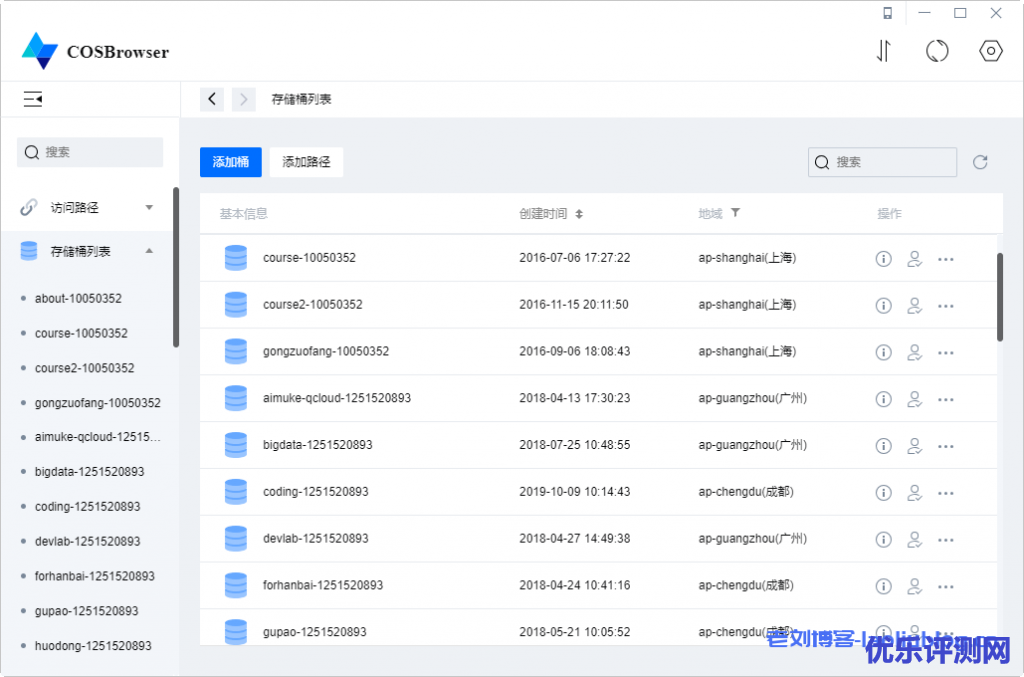Click the sync circular arrows icon
The width and height of the screenshot is (1024, 677).
tap(937, 52)
